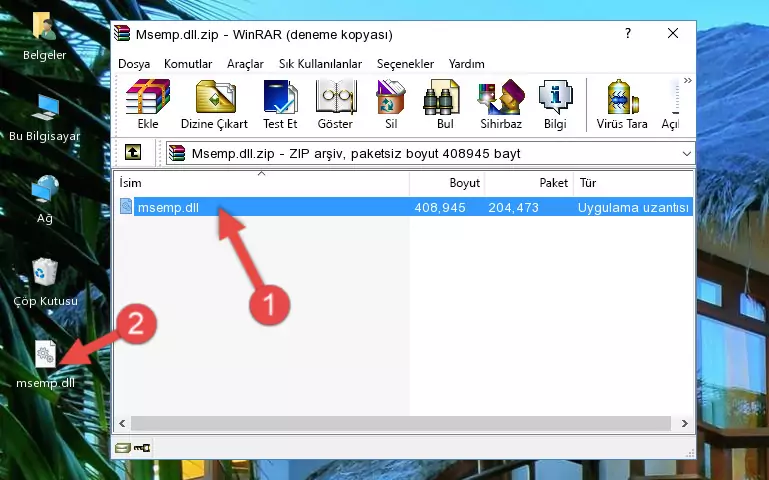Viewport: 769px width, 480px height.
Task: Click the 204,473 packed size value
Action: click(513, 207)
